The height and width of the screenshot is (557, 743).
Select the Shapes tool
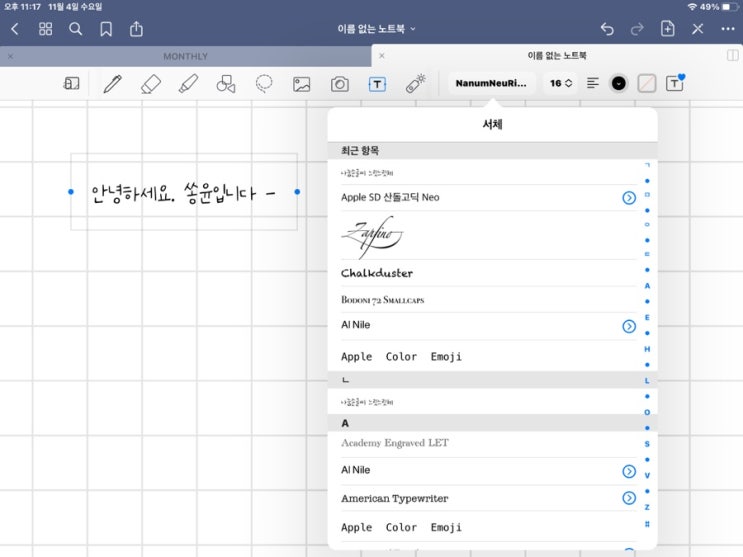(x=226, y=84)
